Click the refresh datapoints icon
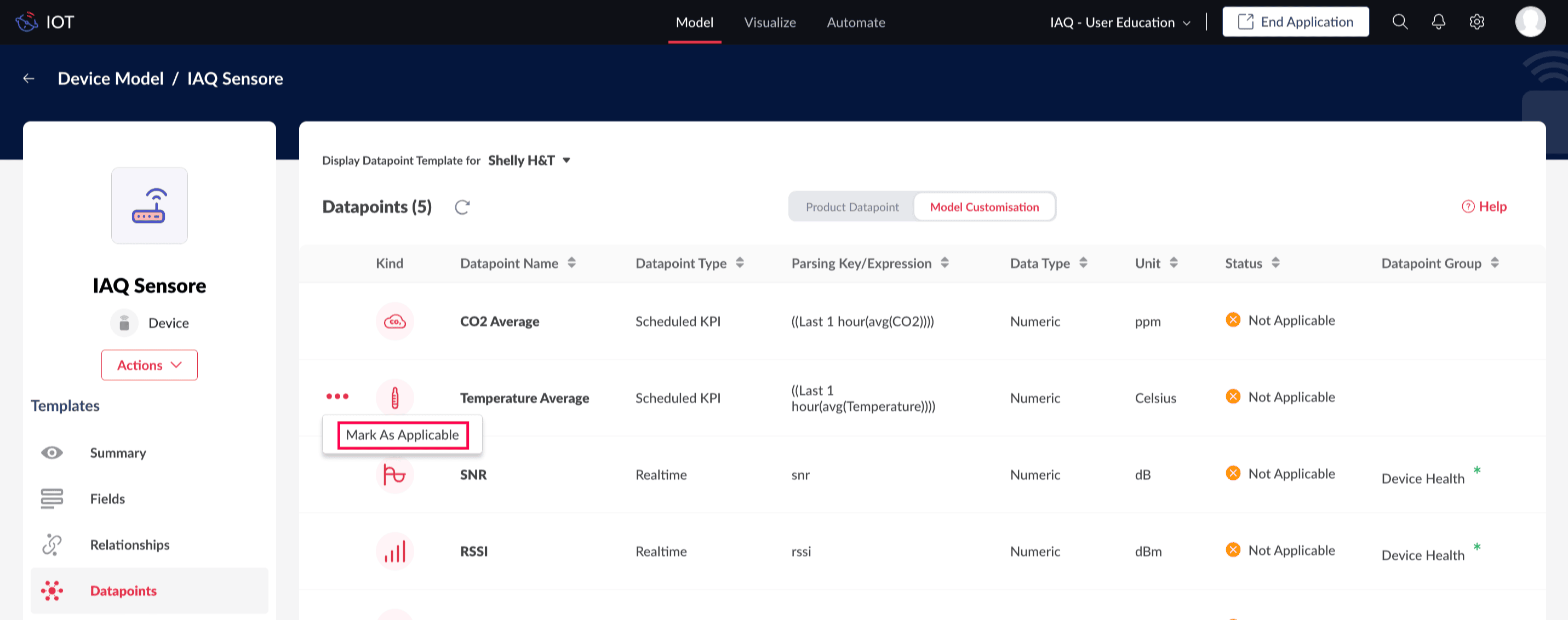 (462, 207)
